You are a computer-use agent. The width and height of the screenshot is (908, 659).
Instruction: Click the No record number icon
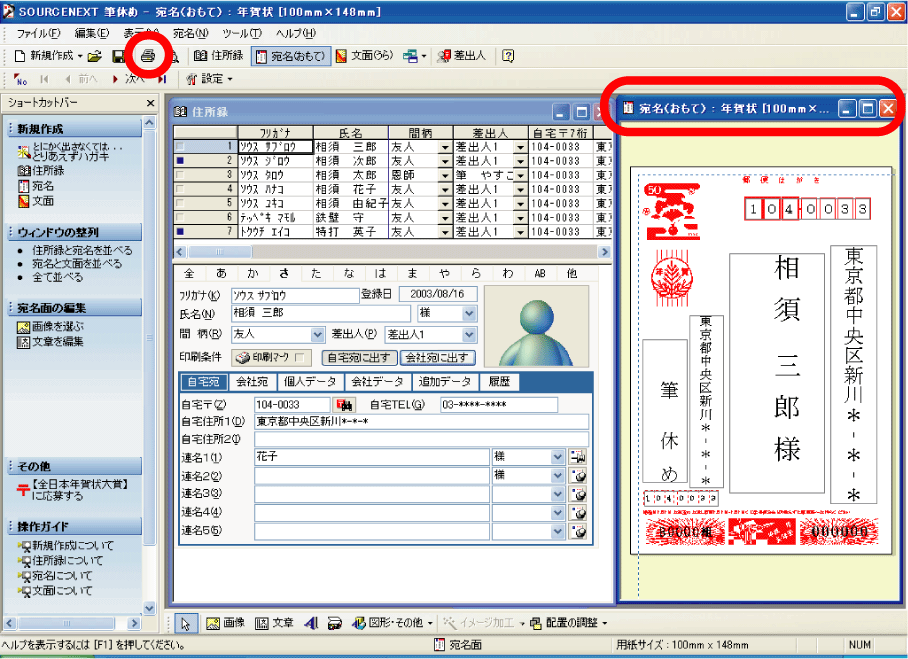tap(20, 79)
